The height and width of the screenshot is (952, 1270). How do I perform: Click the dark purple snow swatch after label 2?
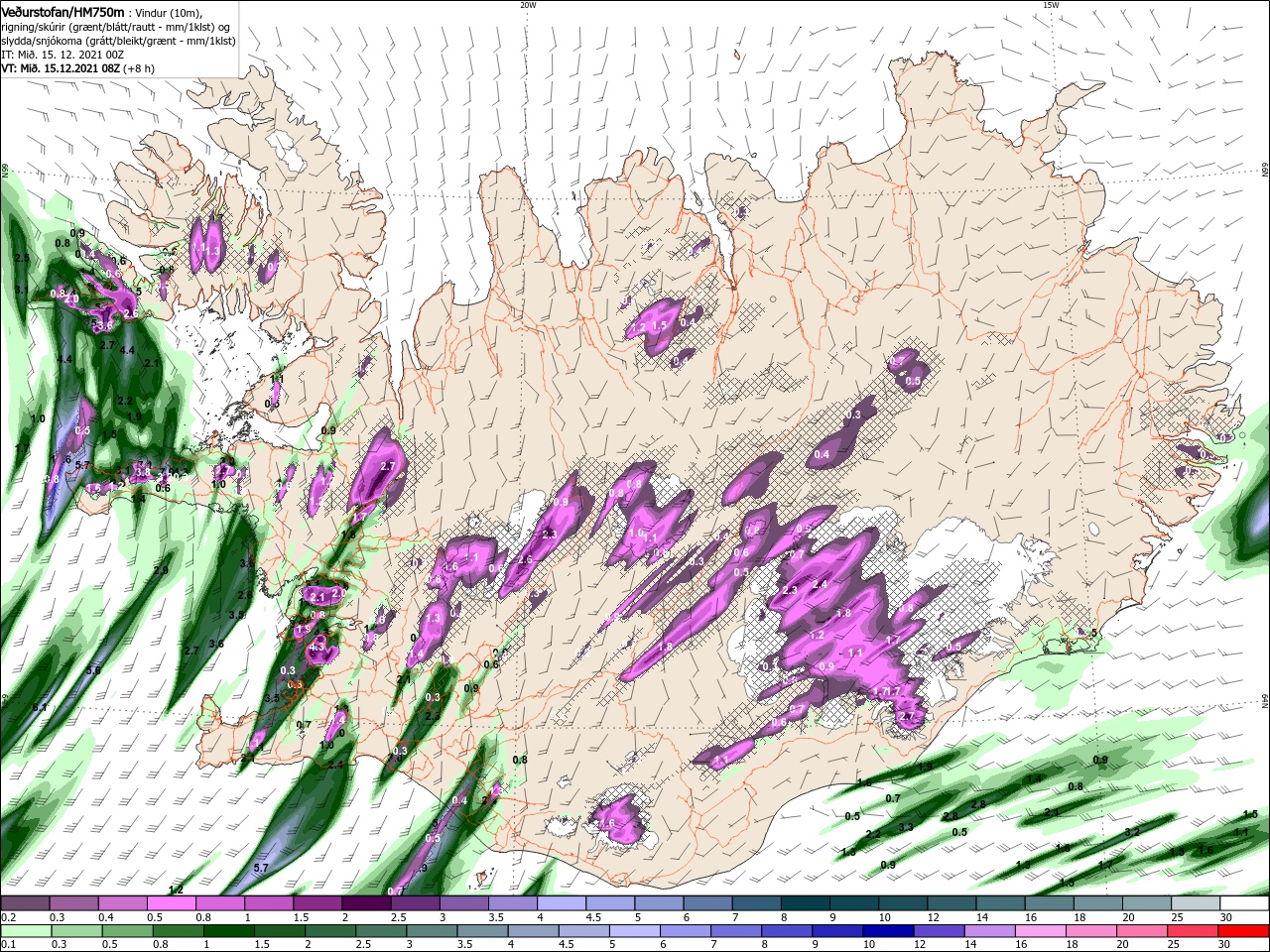[365, 903]
